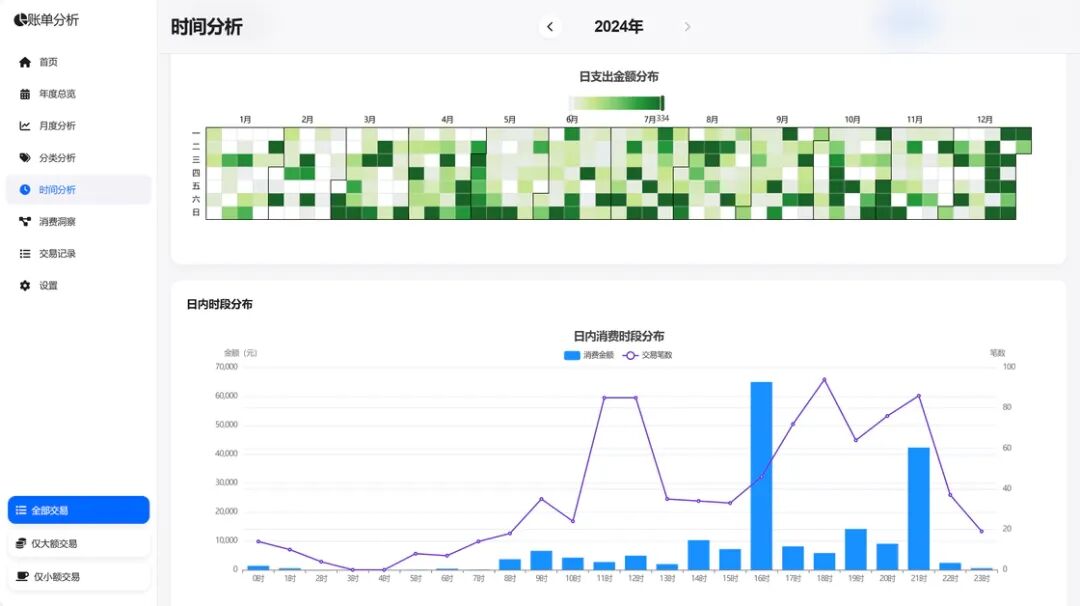1080x606 pixels.
Task: Select the clock icon for 时间分析
Action: 25,189
